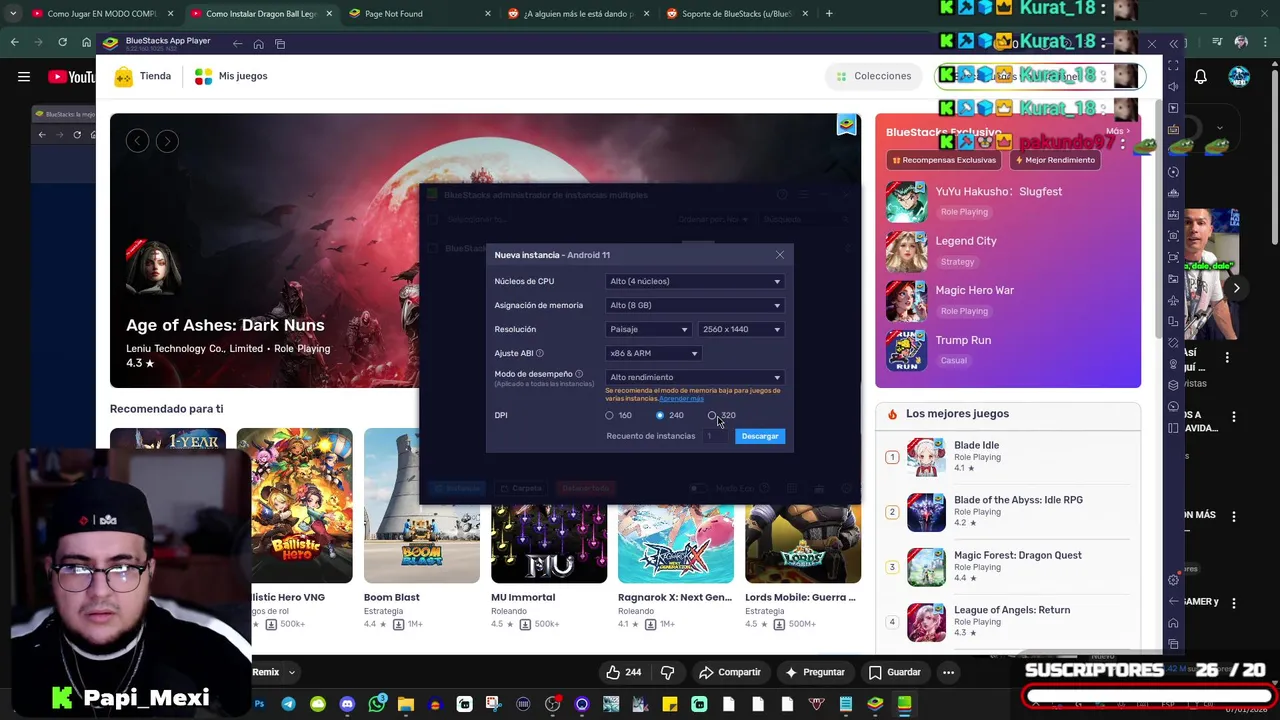Open a new browser tab
Viewport: 1280px width, 720px height.
(x=829, y=14)
